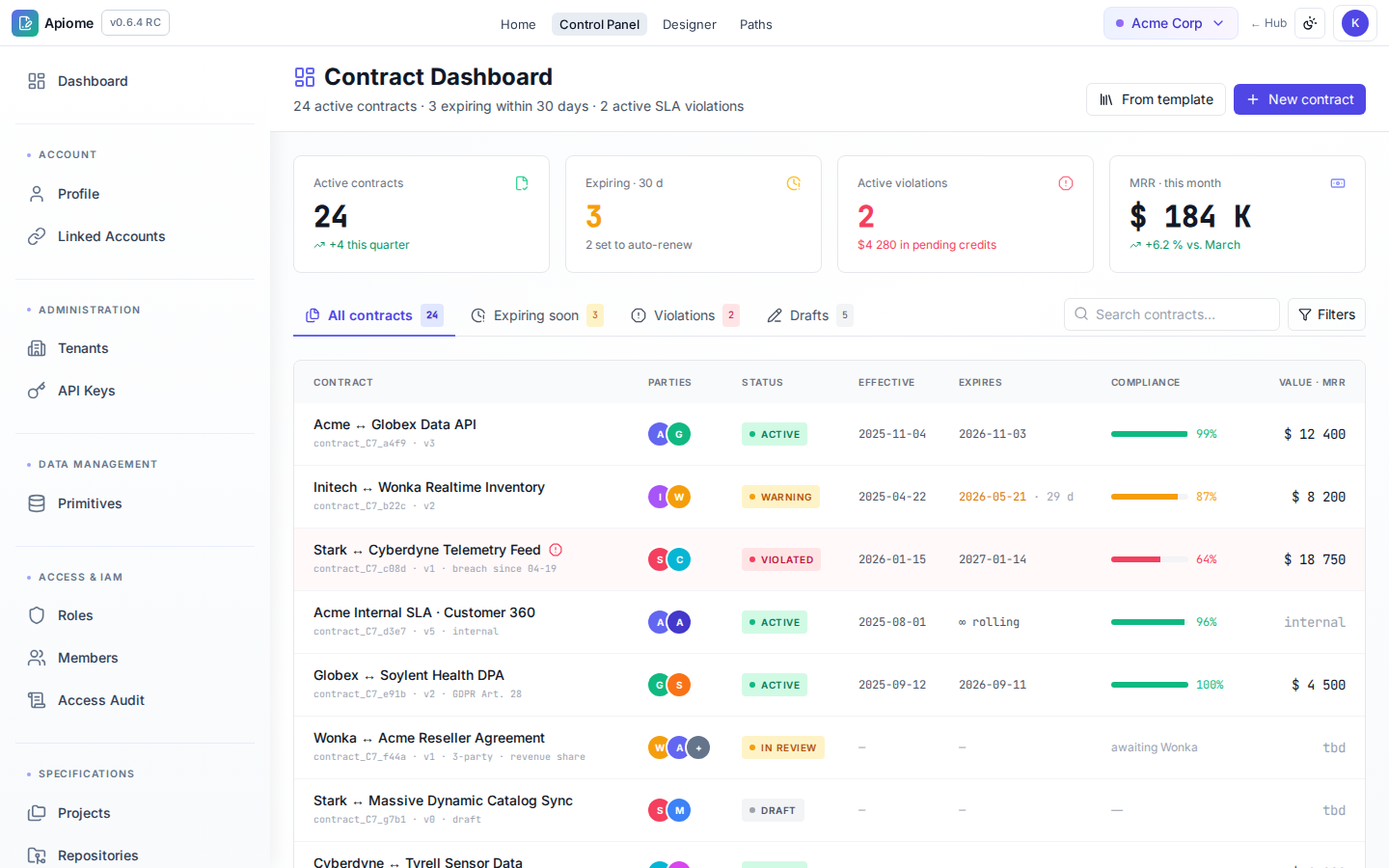This screenshot has width=1389, height=868.
Task: Open Access Audit
Action: coord(135,700)
